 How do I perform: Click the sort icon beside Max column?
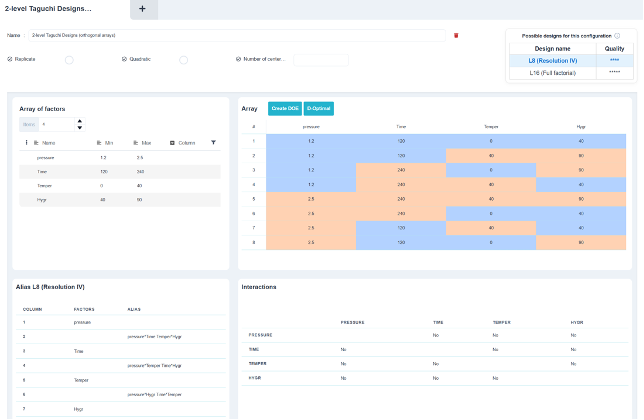point(136,143)
